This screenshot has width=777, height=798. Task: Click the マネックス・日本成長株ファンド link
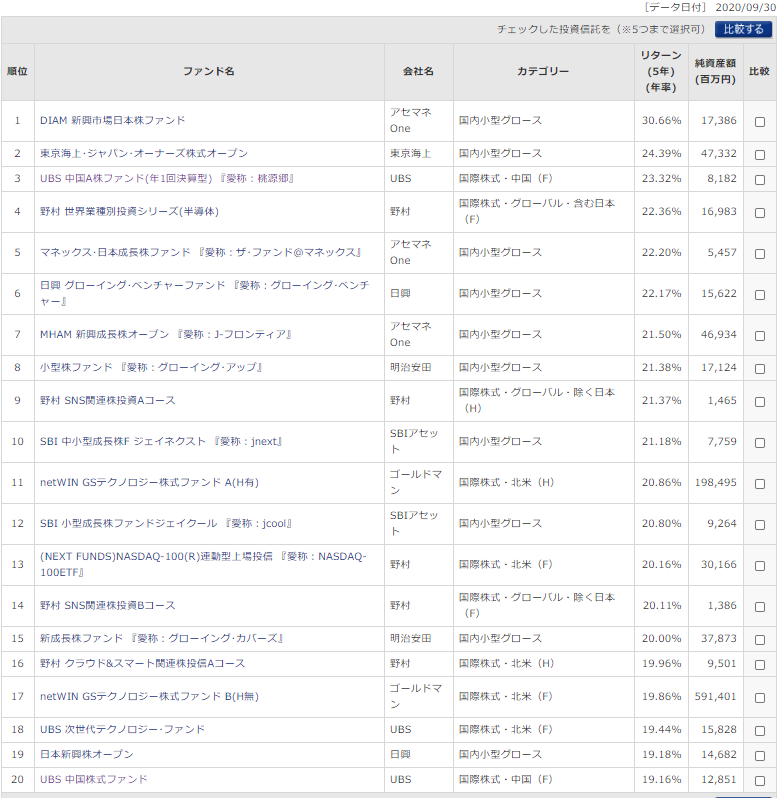pos(200,253)
